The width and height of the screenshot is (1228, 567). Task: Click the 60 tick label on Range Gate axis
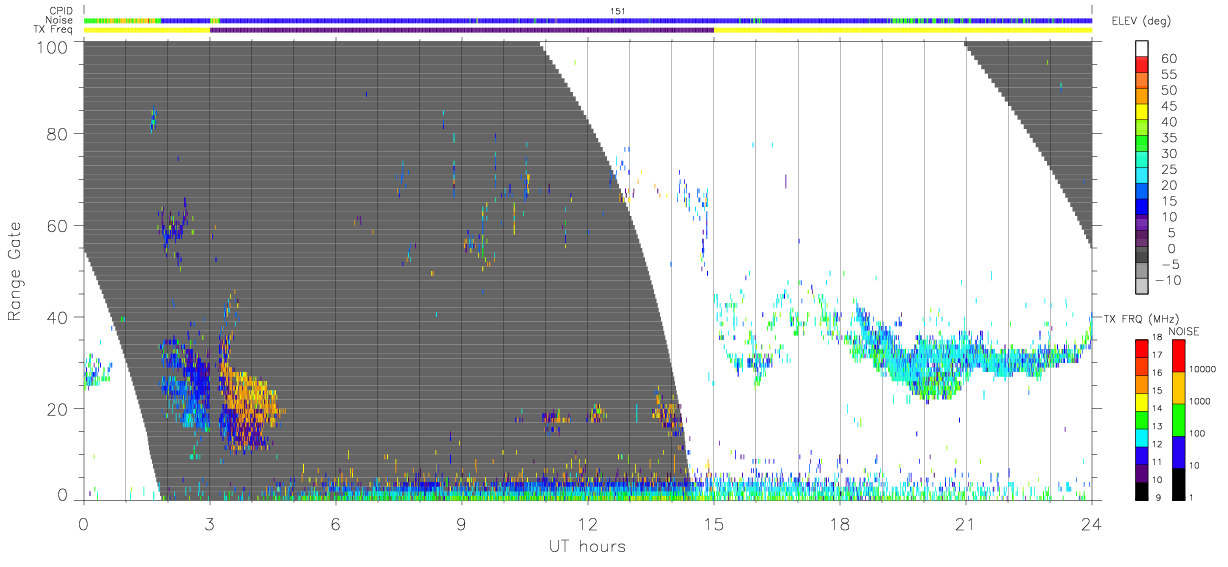click(x=58, y=226)
